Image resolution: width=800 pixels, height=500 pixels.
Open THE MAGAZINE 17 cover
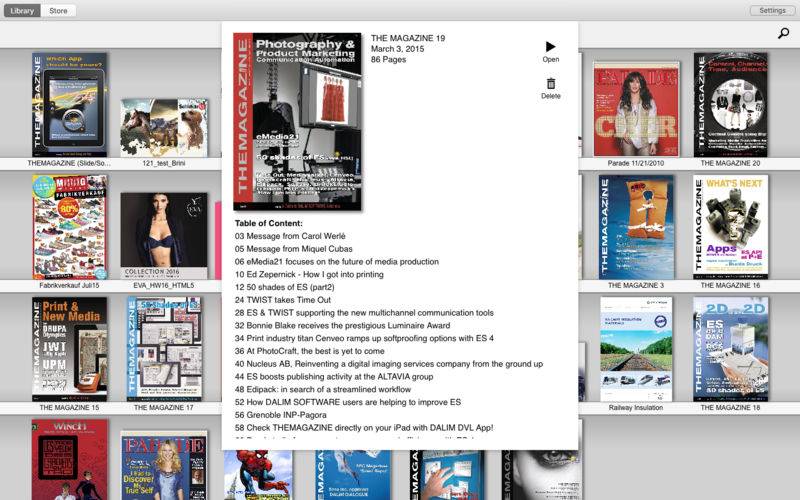164,349
